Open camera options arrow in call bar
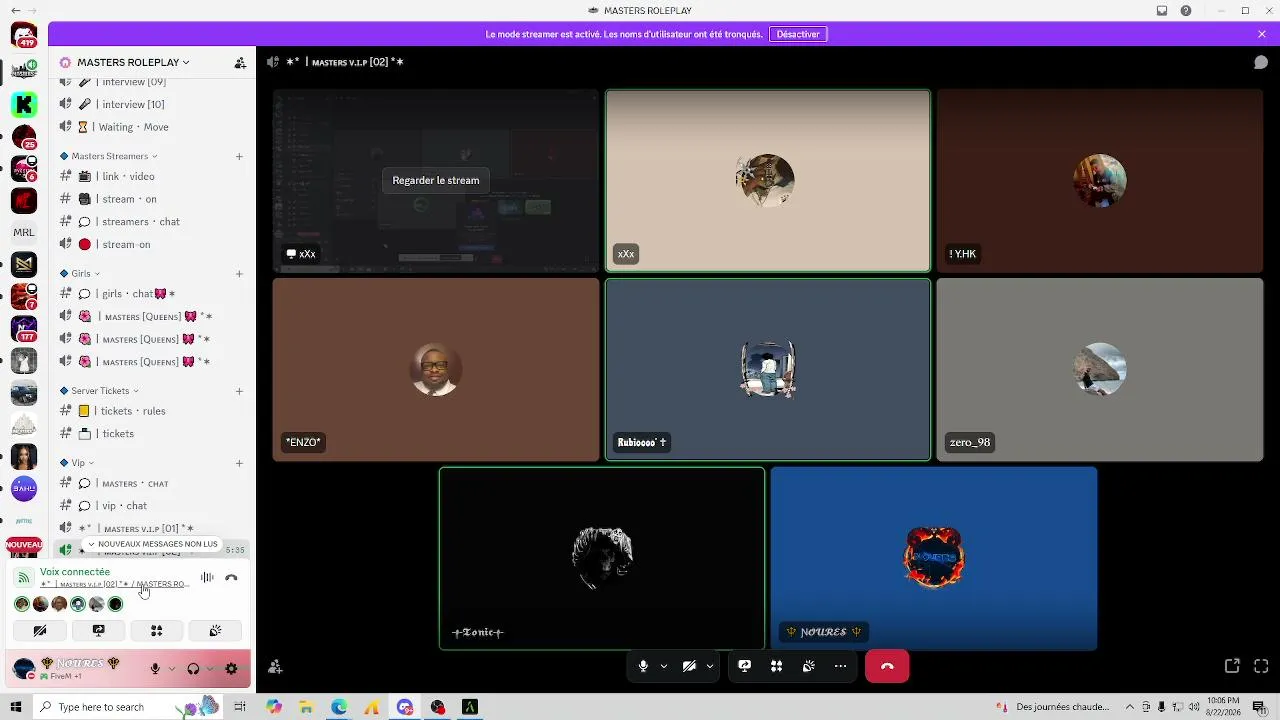1280x720 pixels. [709, 666]
